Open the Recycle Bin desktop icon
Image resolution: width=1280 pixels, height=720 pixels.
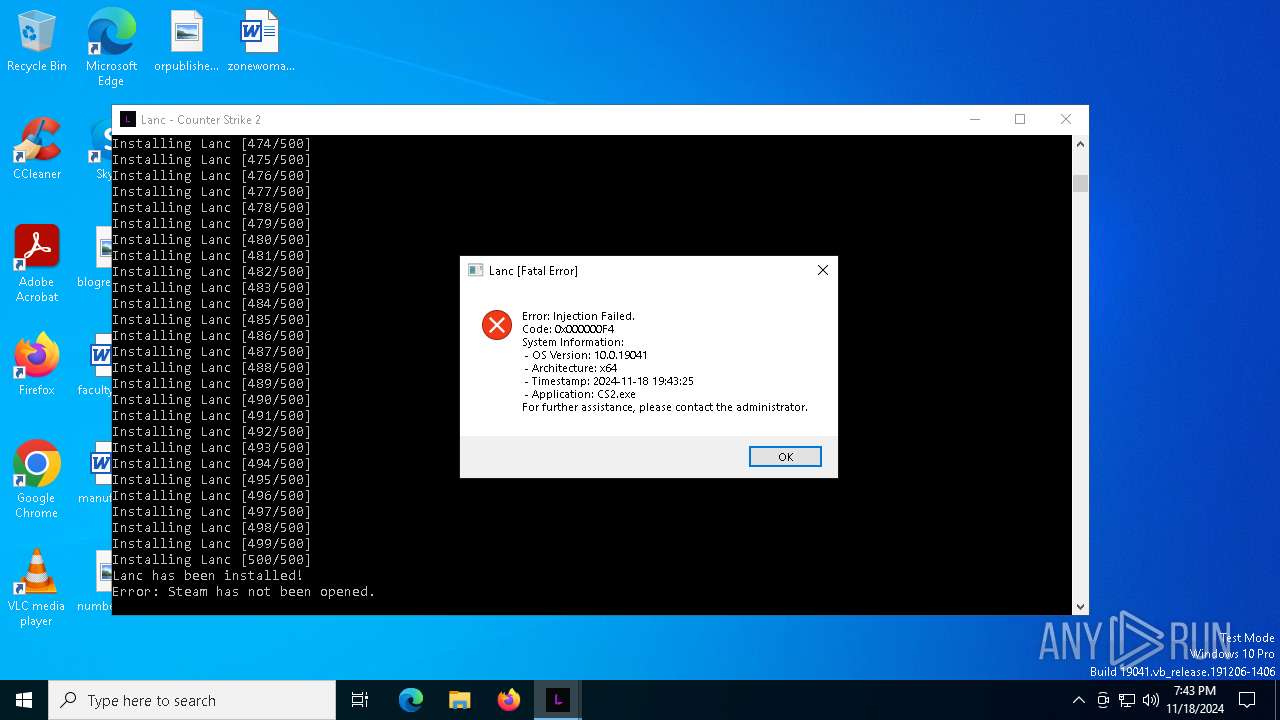tap(37, 42)
